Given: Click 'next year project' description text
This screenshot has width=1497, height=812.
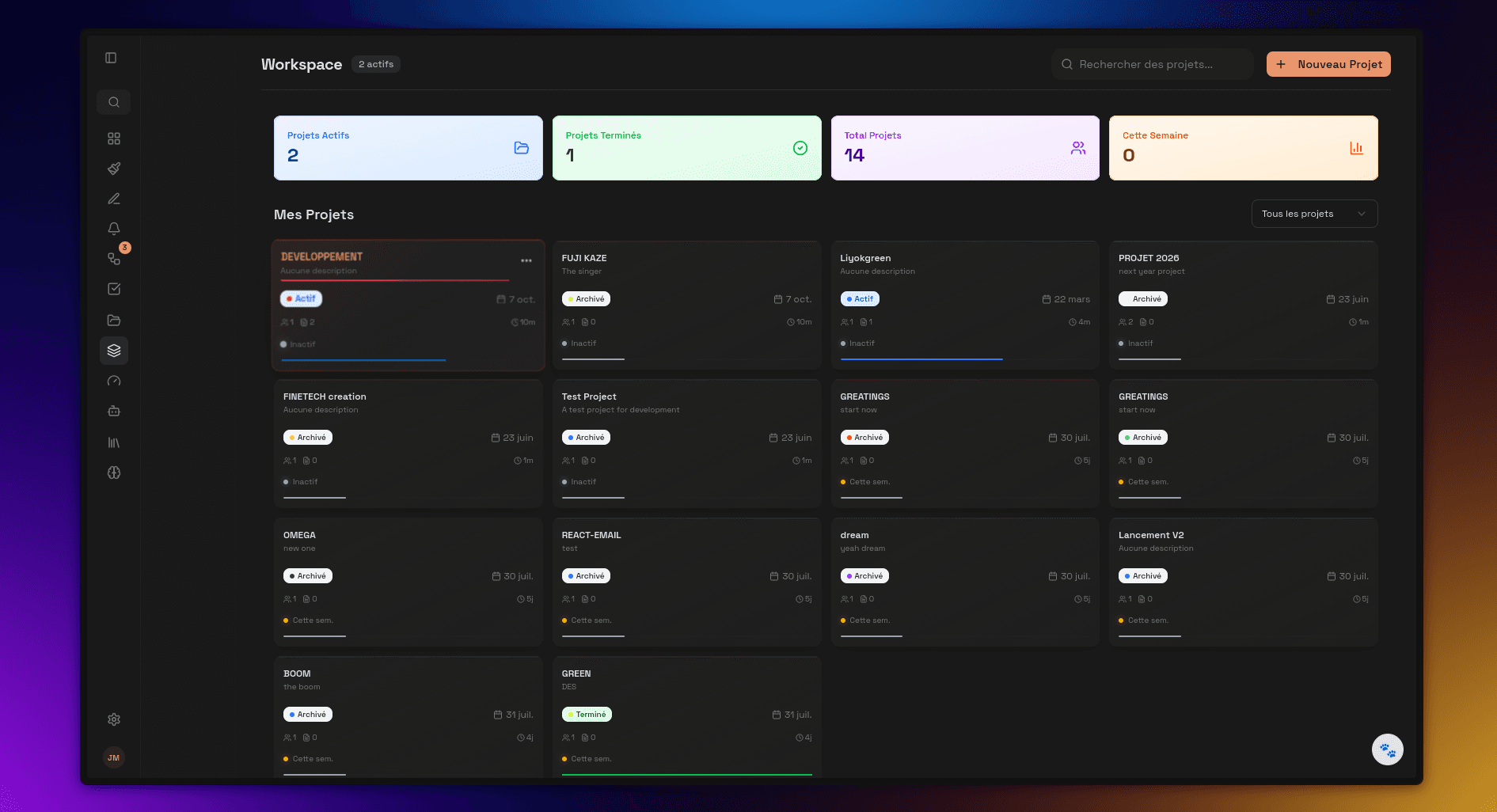Looking at the screenshot, I should [1152, 271].
